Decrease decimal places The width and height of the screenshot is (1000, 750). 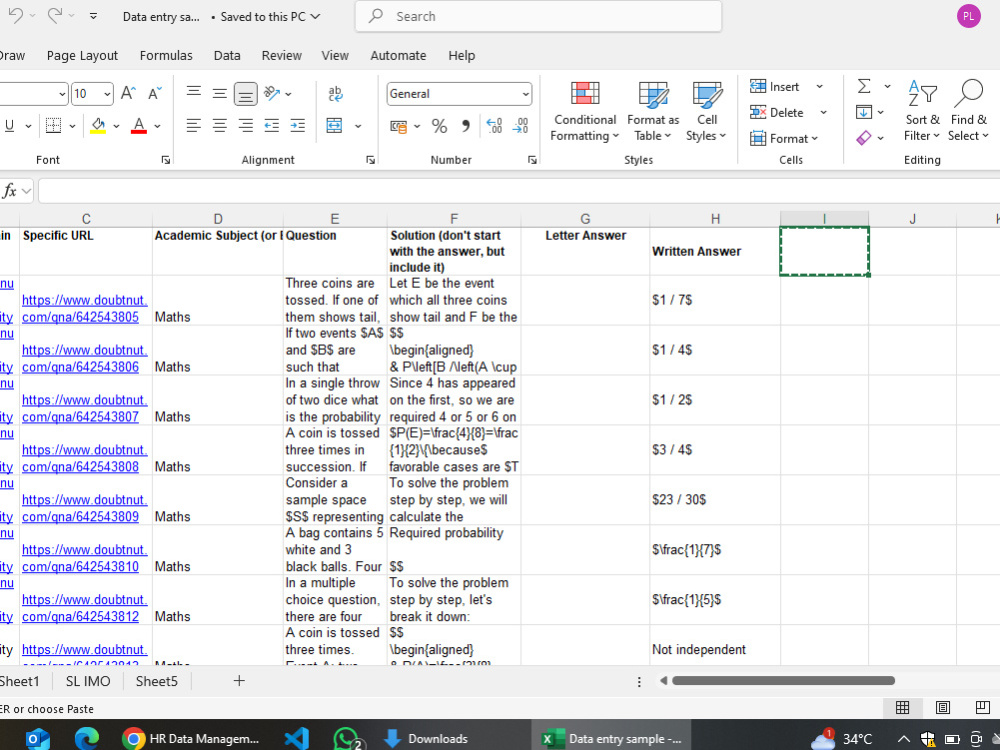(x=520, y=126)
